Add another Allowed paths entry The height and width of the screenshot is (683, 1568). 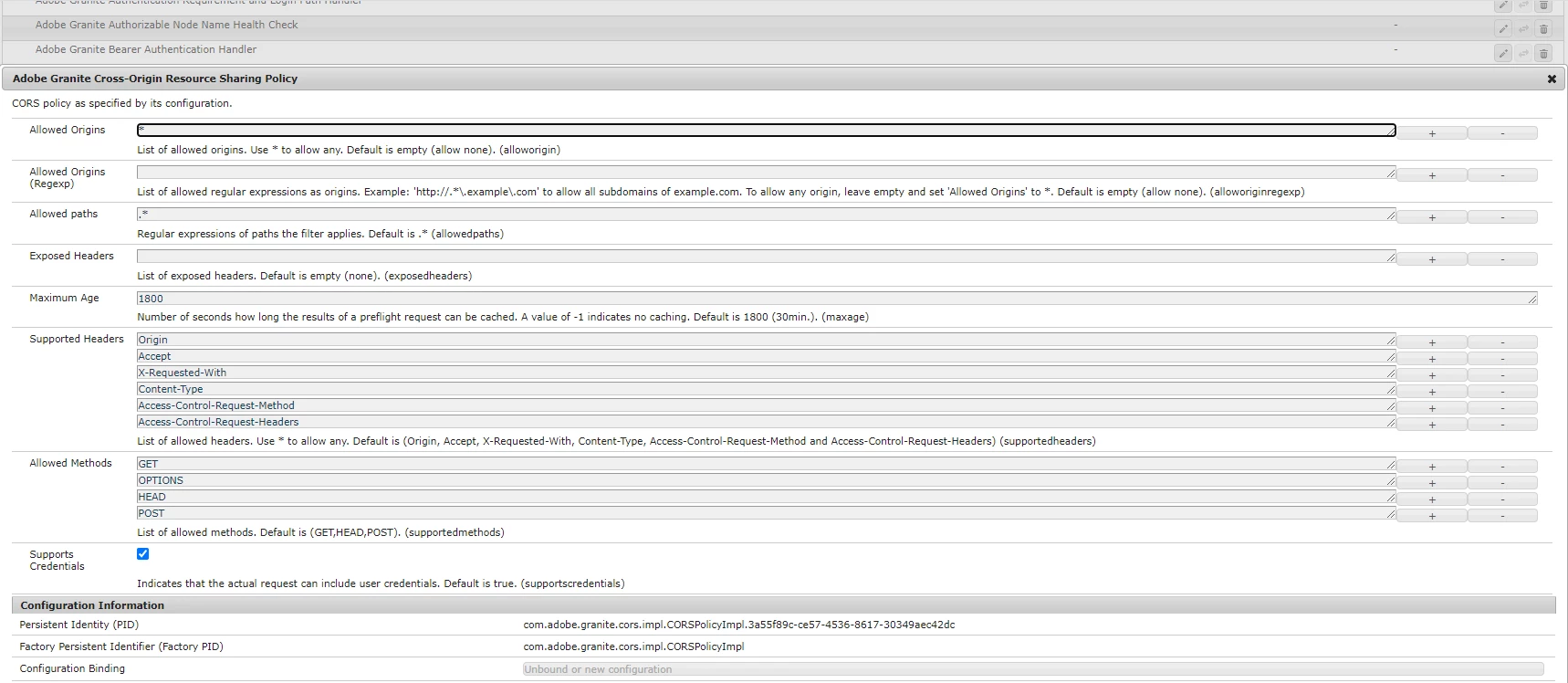[x=1432, y=217]
